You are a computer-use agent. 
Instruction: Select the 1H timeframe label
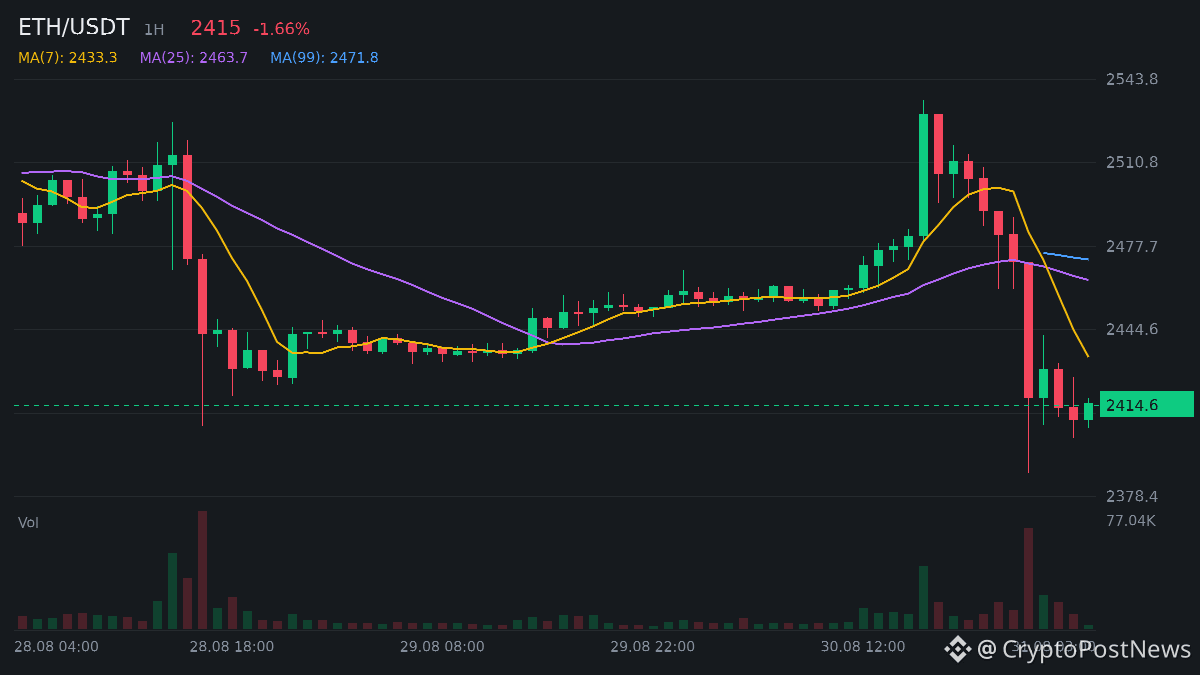154,30
